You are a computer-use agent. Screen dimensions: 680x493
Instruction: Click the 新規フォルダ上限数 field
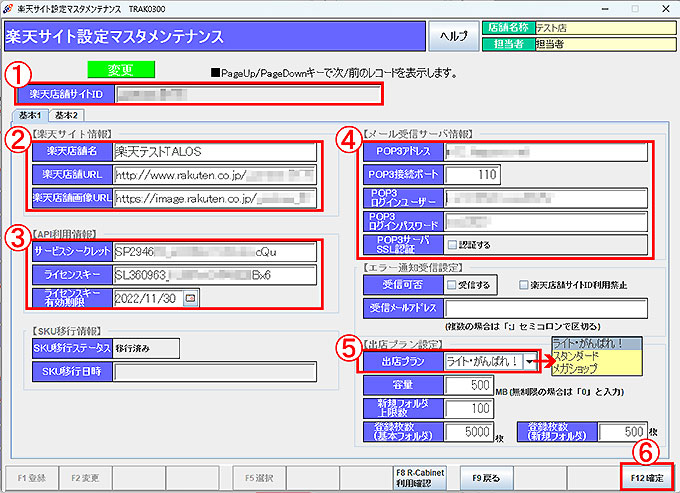(x=468, y=408)
